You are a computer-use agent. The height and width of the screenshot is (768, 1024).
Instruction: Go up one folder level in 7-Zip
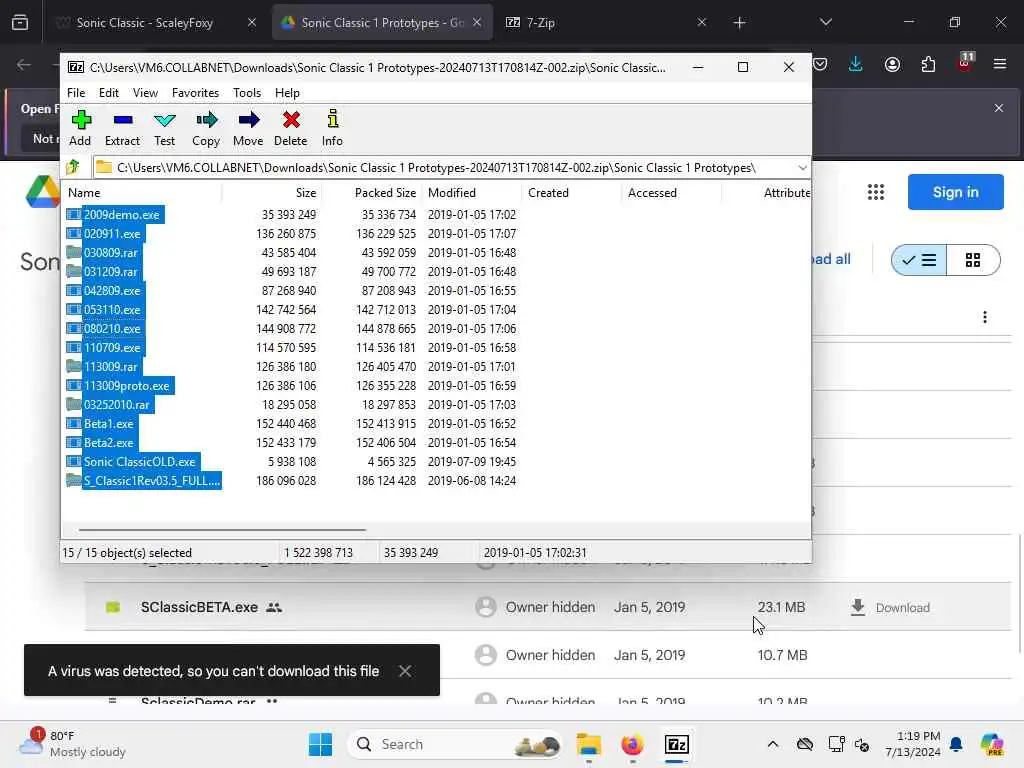click(x=73, y=167)
